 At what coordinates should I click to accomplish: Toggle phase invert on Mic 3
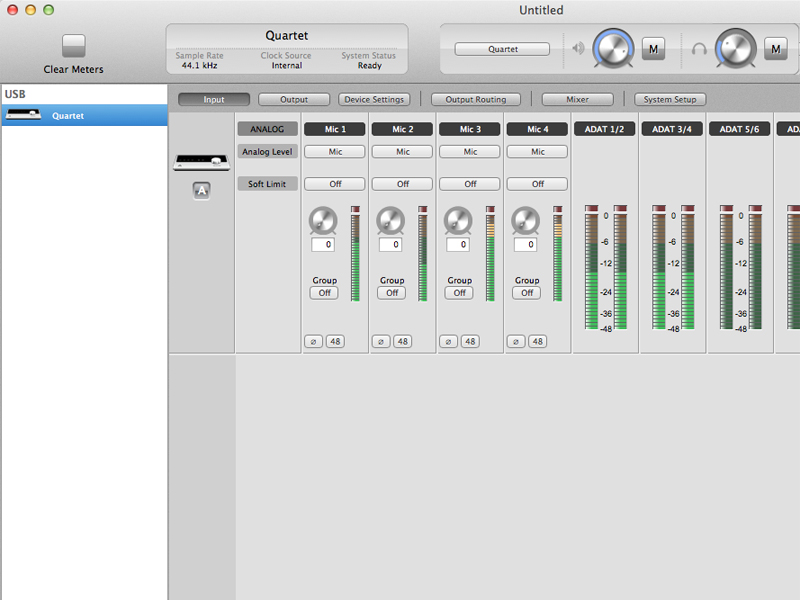448,341
